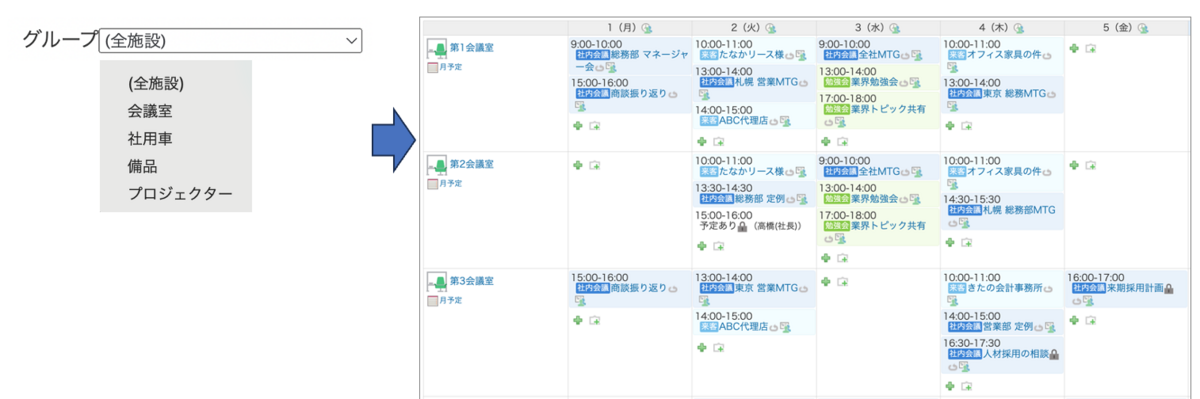Open 月予定 under 第2会議室

[x=451, y=184]
